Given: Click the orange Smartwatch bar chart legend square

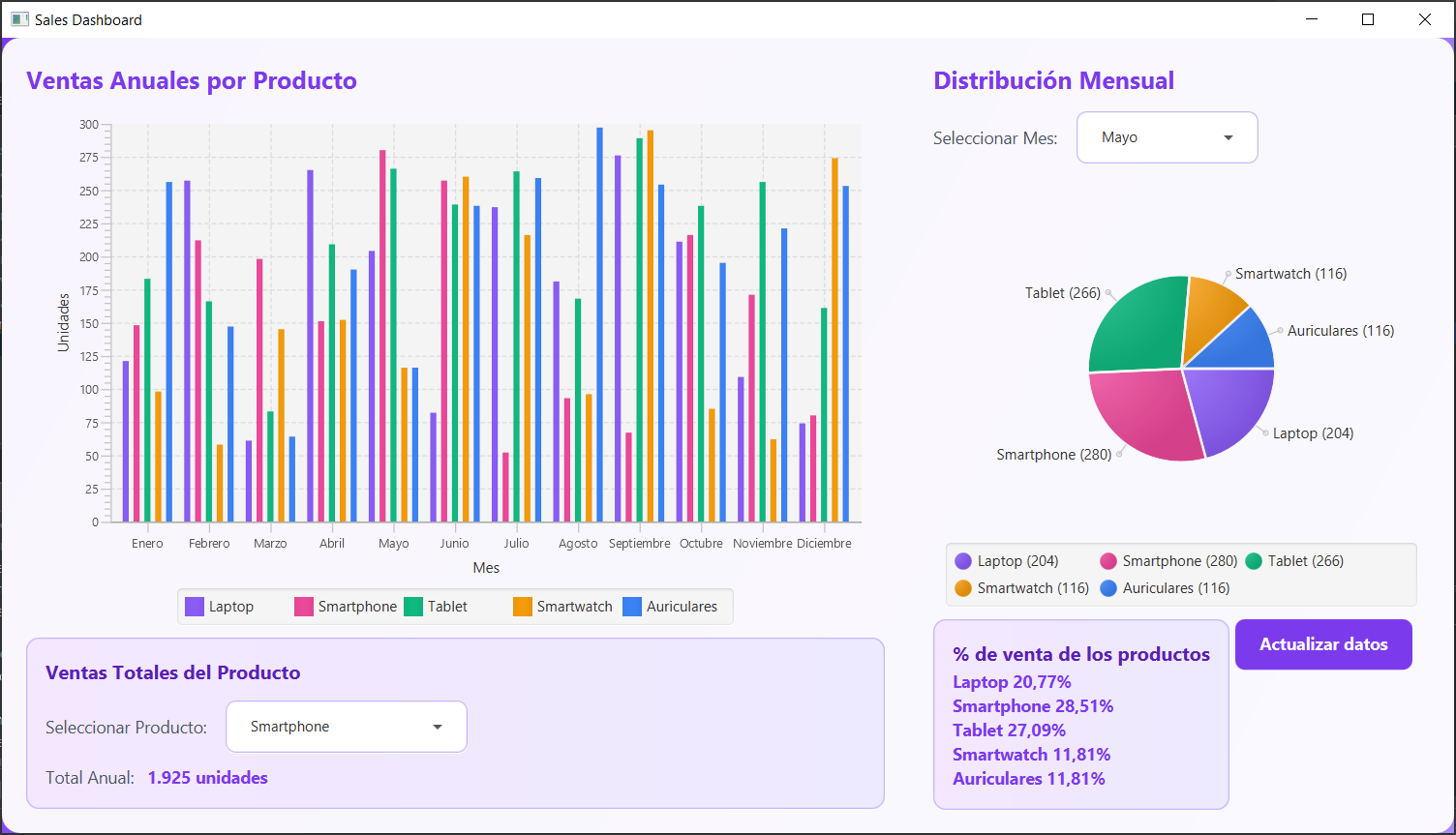Looking at the screenshot, I should click(x=523, y=607).
